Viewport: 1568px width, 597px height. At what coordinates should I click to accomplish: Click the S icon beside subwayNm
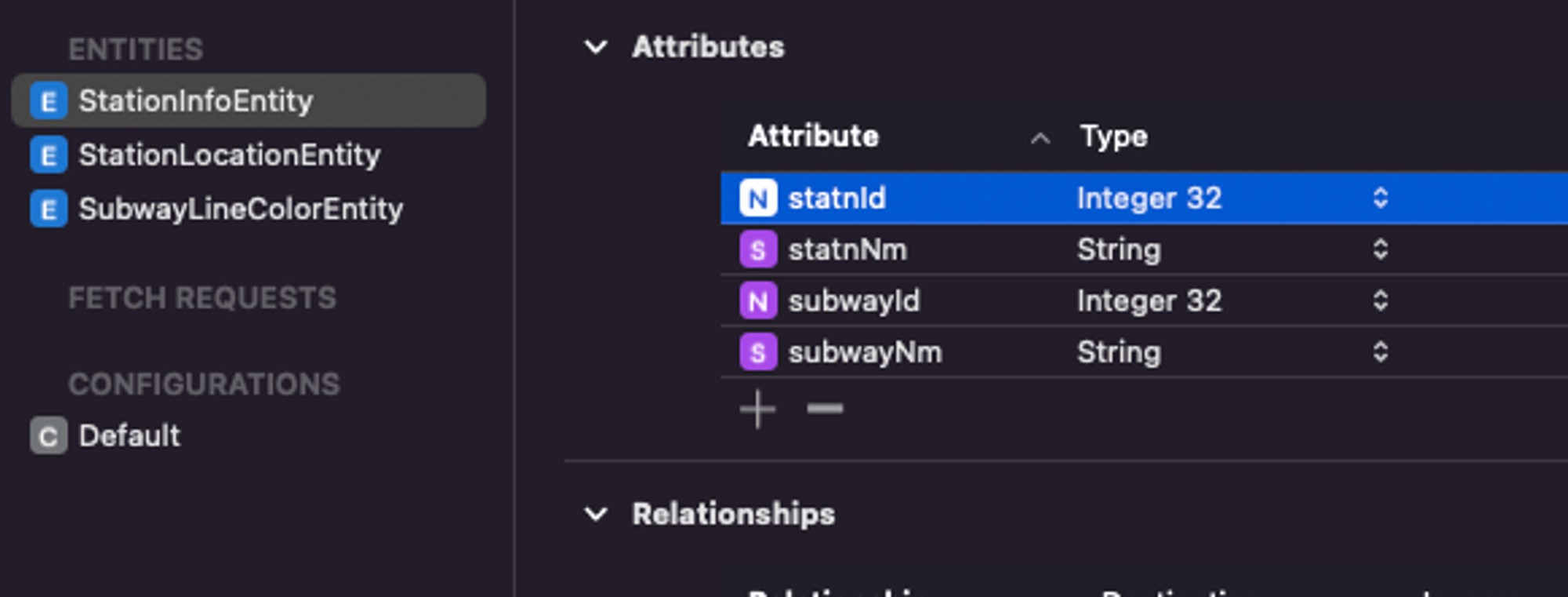click(758, 352)
